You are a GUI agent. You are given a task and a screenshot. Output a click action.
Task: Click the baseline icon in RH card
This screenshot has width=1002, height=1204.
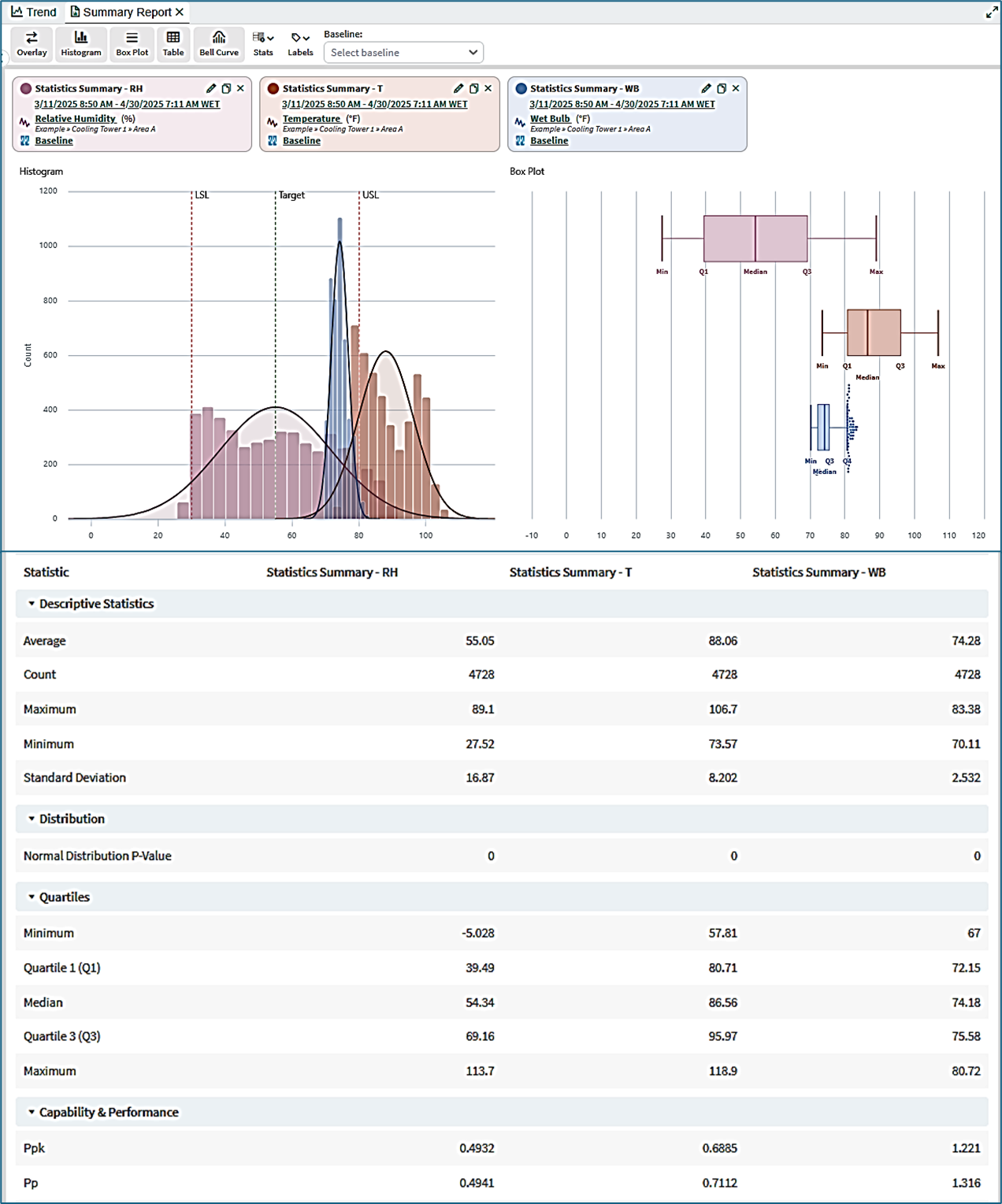click(x=25, y=141)
